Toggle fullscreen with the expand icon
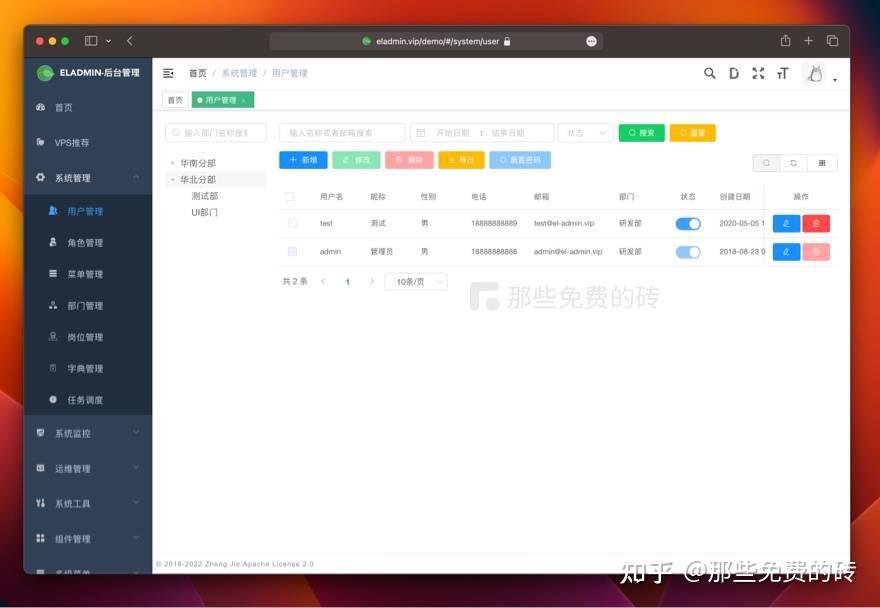Viewport: 880px width, 608px height. point(758,73)
